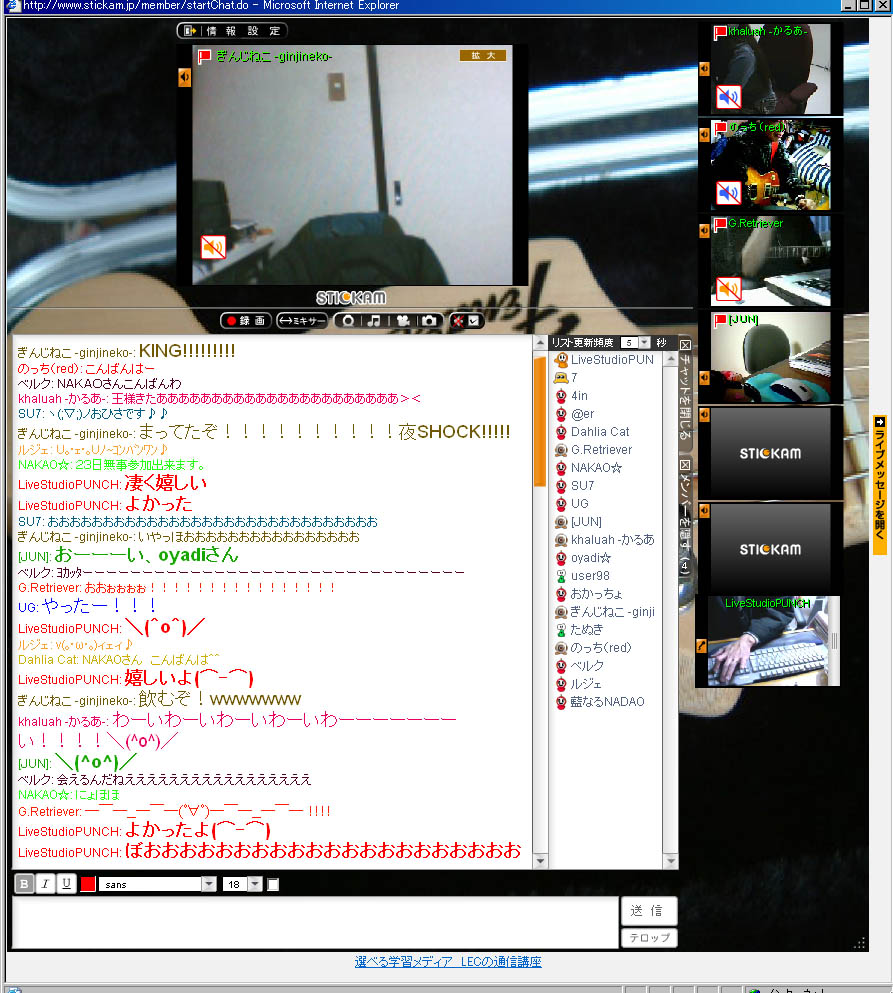
Task: Send message with 送信 button
Action: point(649,911)
